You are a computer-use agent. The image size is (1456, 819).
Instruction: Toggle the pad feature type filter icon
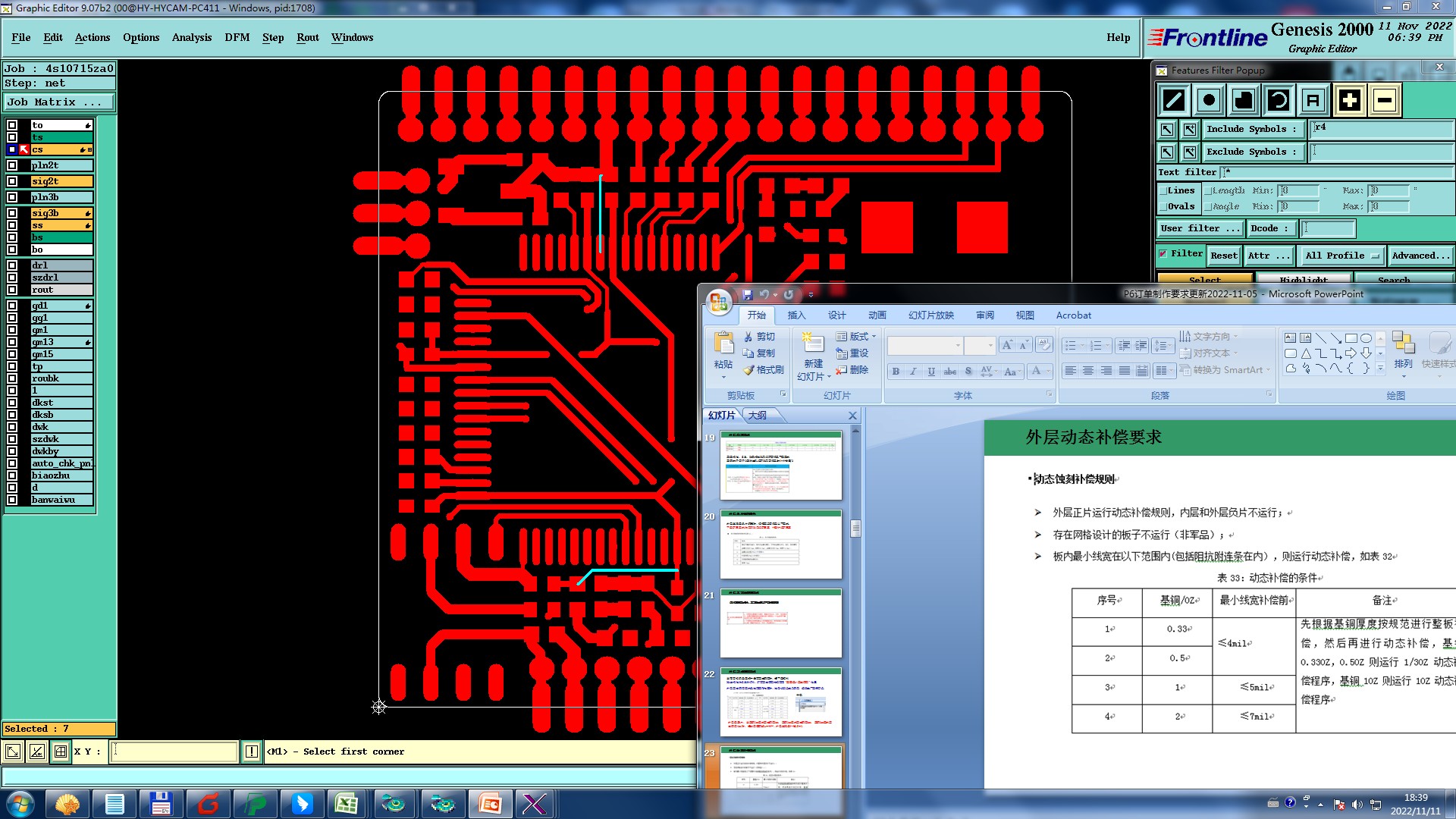click(x=1209, y=100)
